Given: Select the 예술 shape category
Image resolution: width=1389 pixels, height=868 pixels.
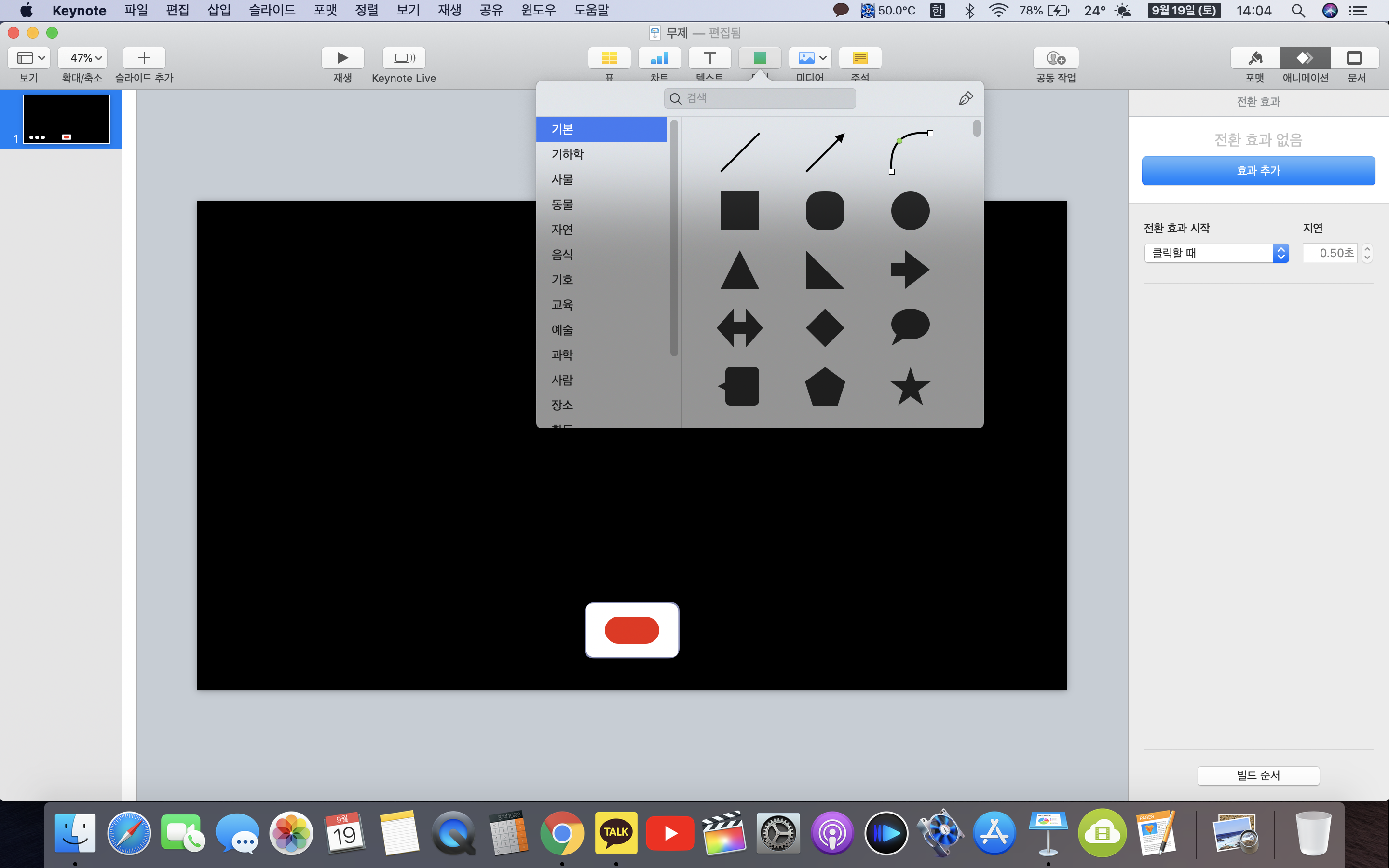Looking at the screenshot, I should pyautogui.click(x=601, y=330).
